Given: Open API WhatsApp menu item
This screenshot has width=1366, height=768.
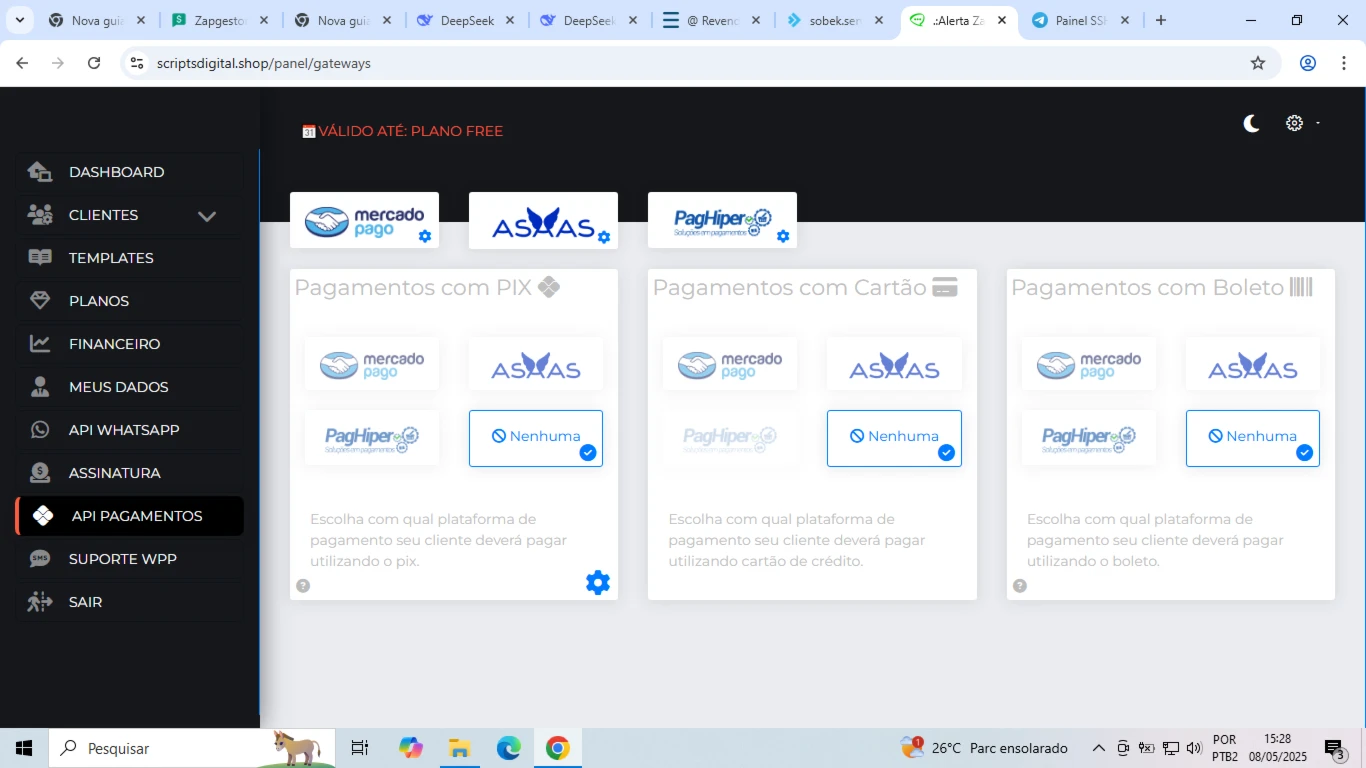Looking at the screenshot, I should pyautogui.click(x=130, y=430).
